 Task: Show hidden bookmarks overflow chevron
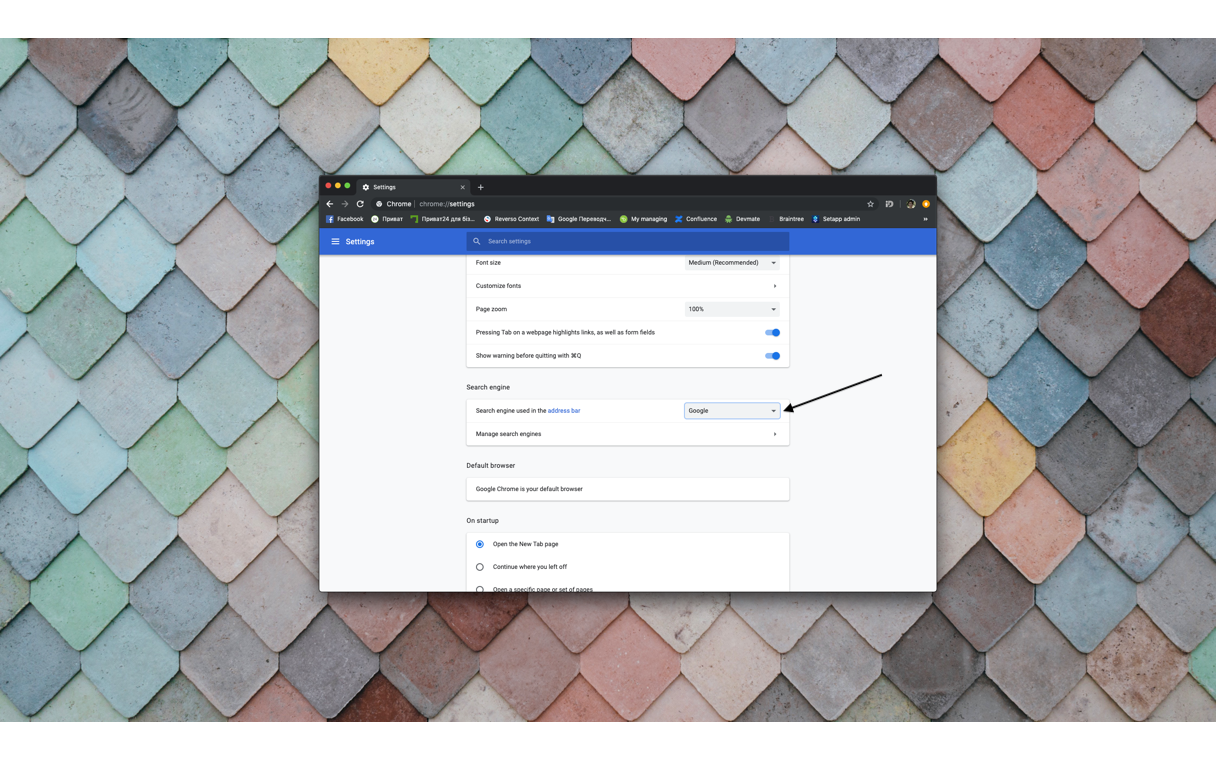[925, 219]
